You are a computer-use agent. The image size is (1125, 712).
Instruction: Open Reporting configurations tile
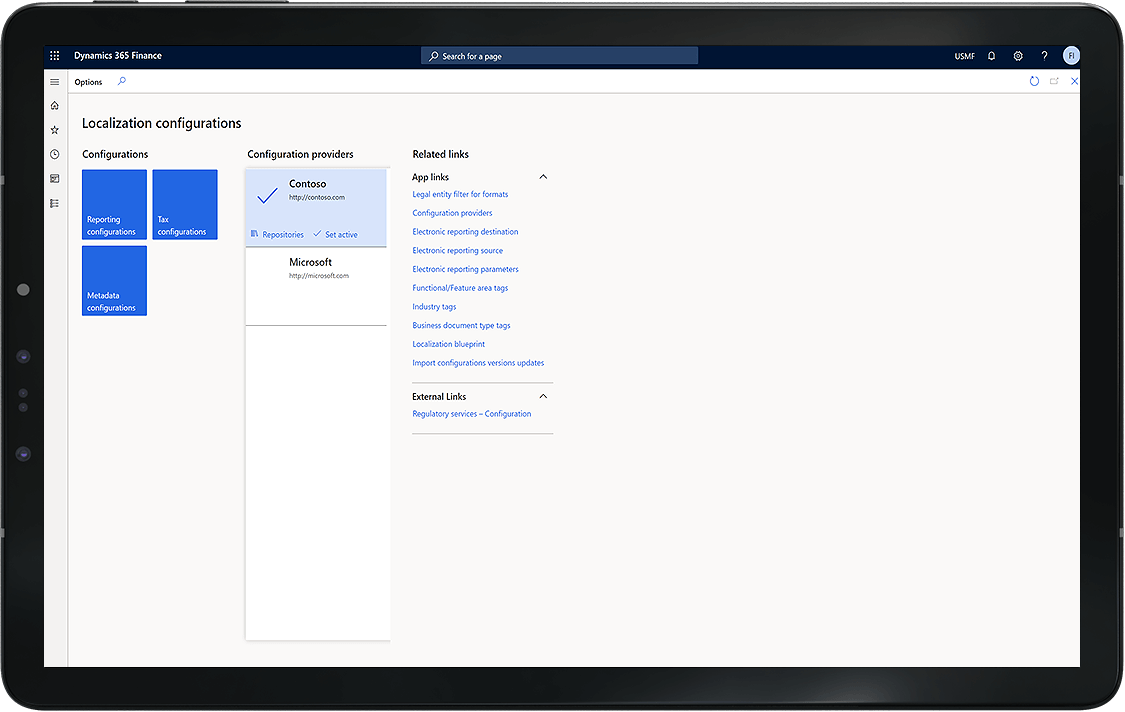point(114,204)
